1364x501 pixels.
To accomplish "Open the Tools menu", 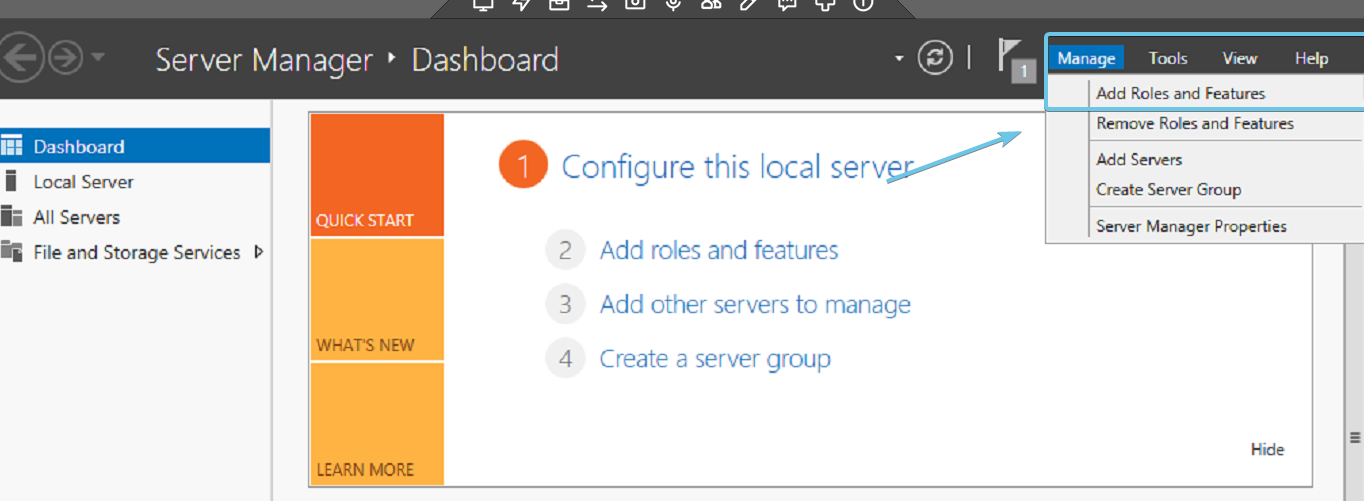I will click(1167, 58).
